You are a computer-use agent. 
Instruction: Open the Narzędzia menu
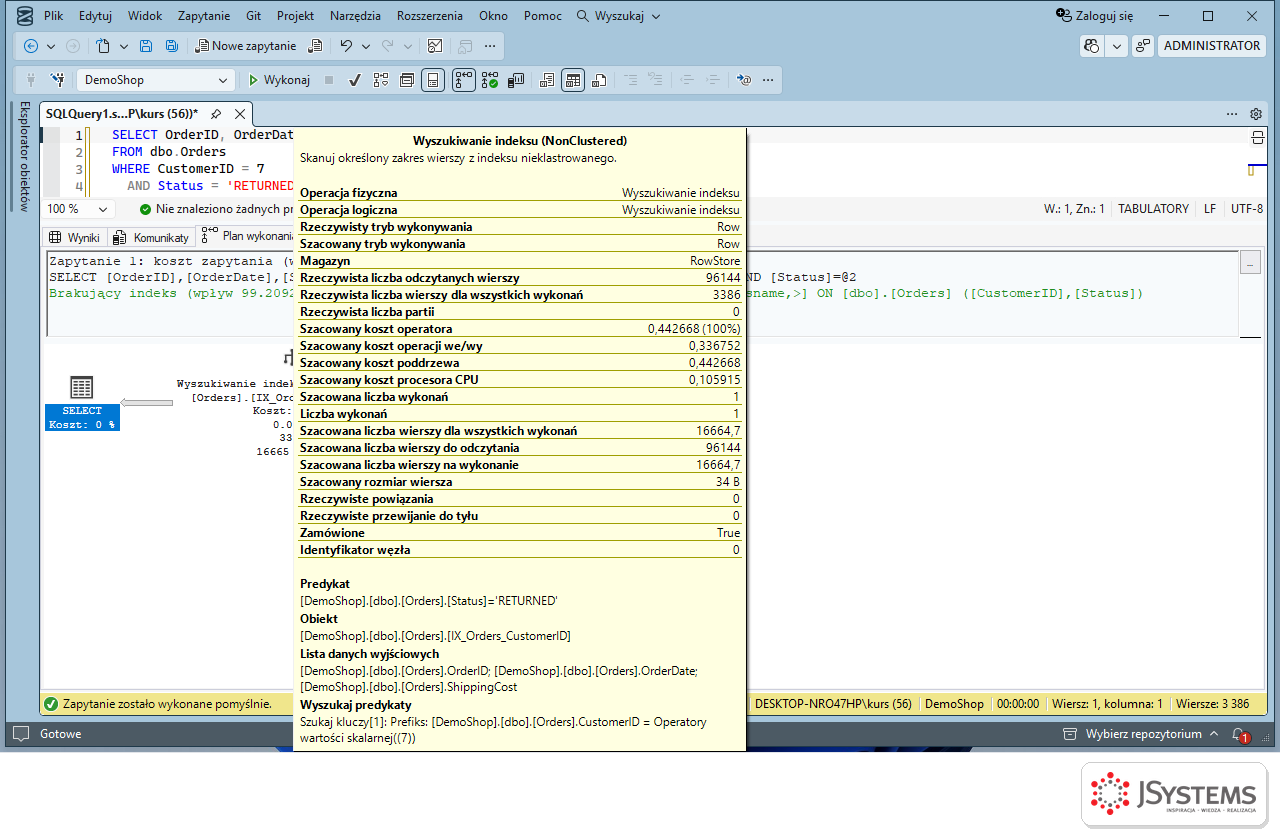point(354,16)
